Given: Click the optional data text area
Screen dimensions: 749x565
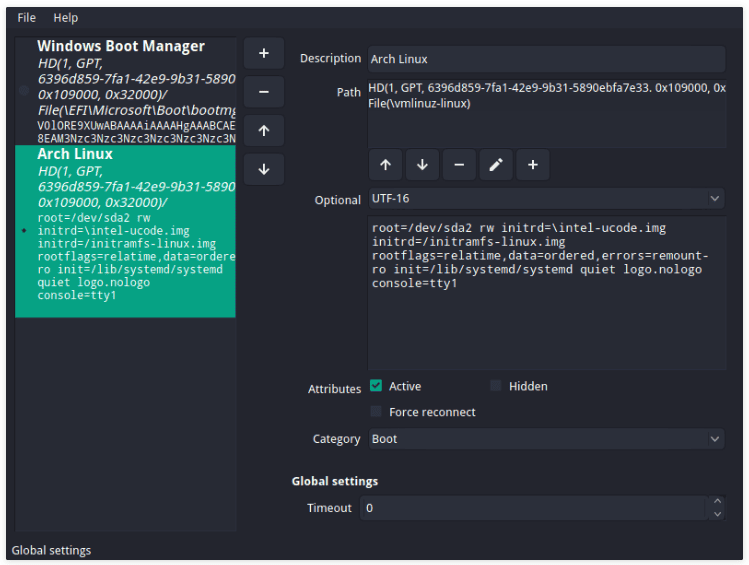Looking at the screenshot, I should click(547, 293).
